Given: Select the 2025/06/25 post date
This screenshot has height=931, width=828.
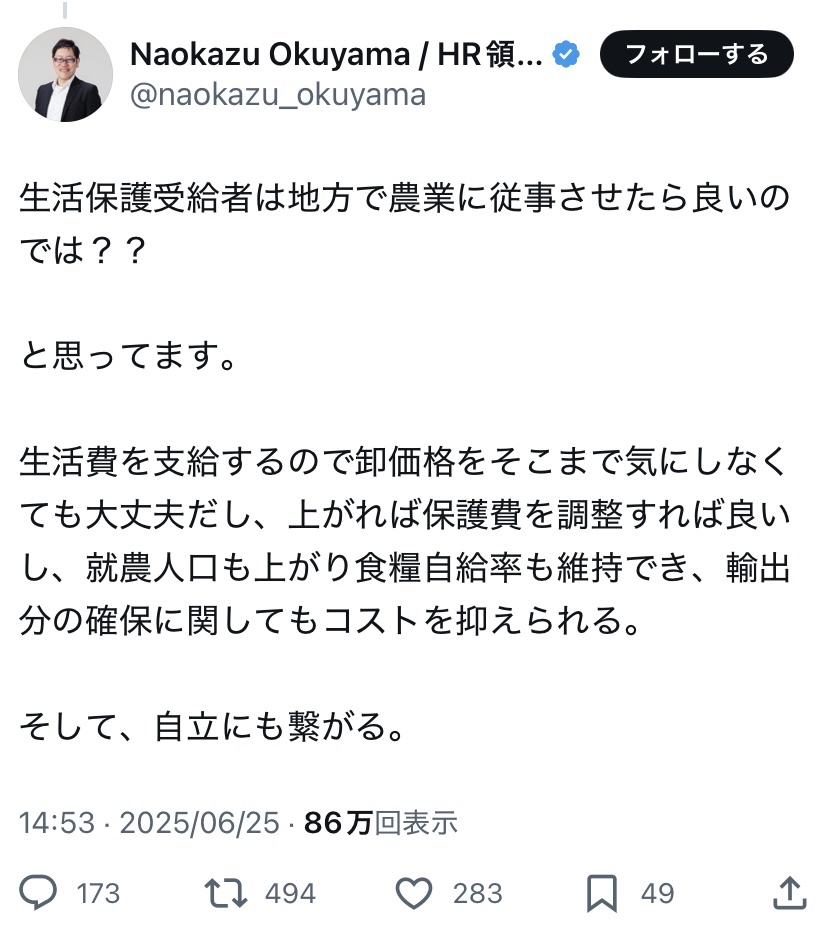Looking at the screenshot, I should point(197,822).
